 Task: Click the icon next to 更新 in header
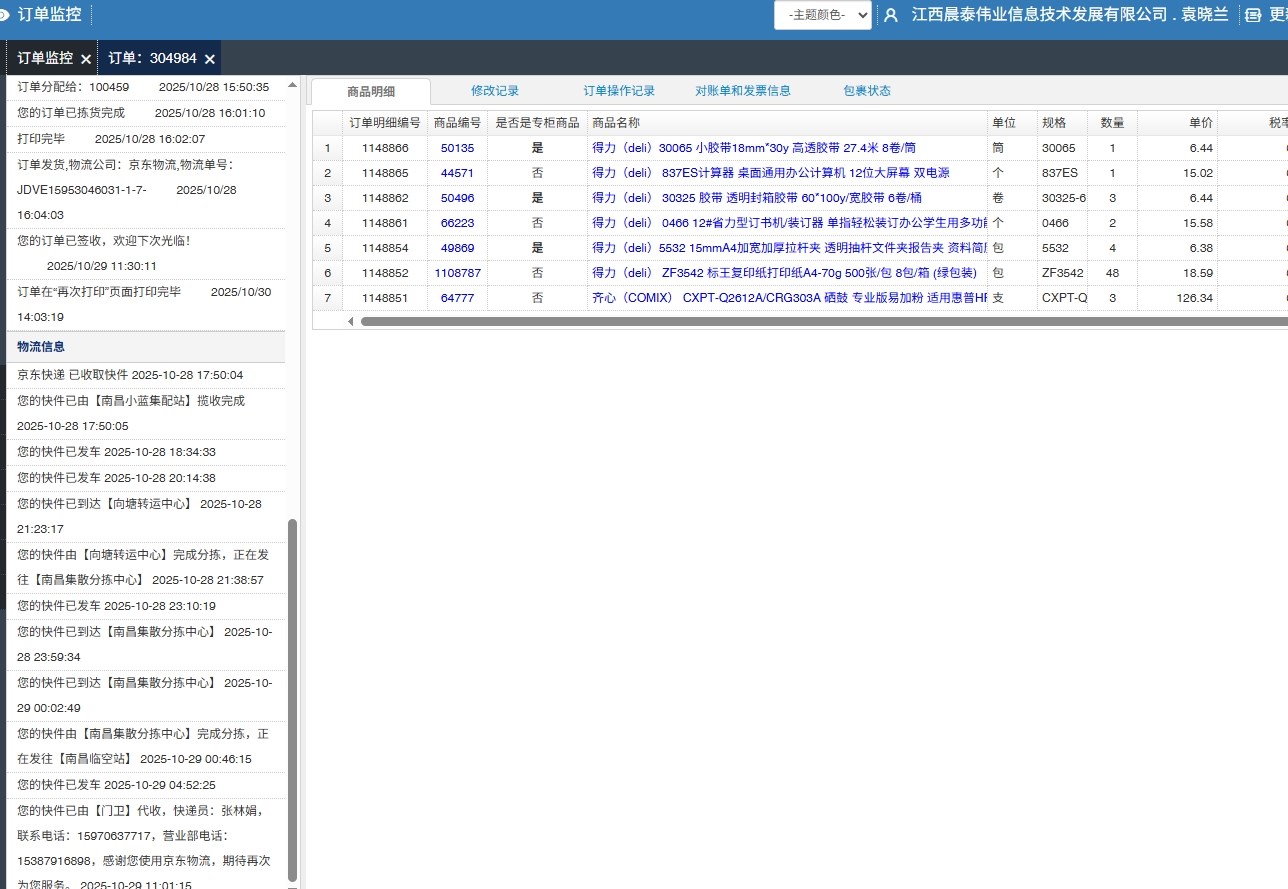pyautogui.click(x=1252, y=15)
